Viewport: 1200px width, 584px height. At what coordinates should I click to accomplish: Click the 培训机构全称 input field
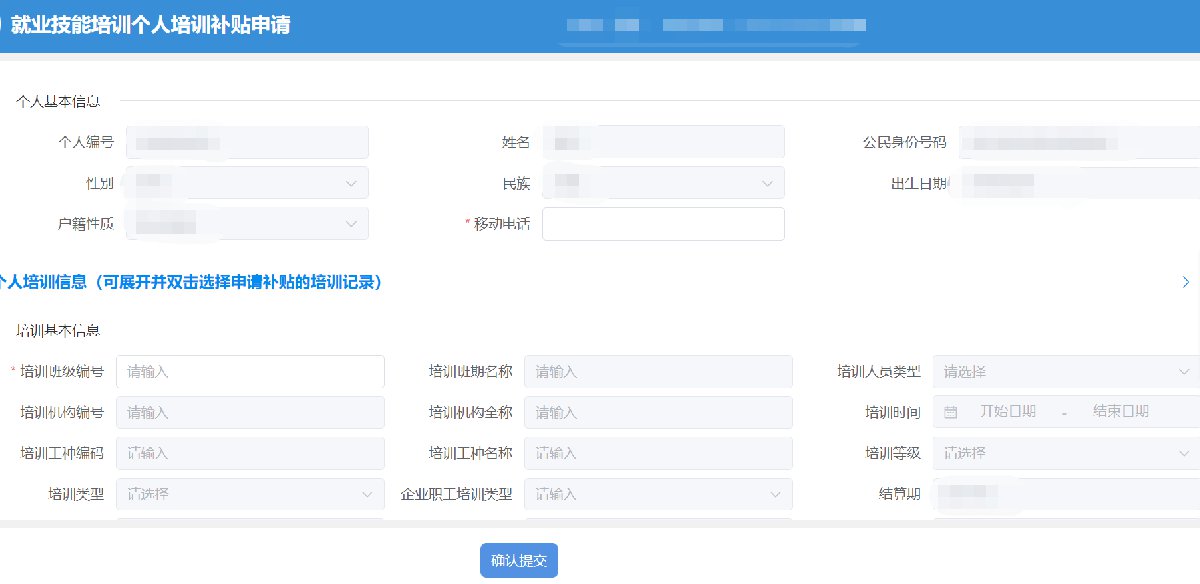click(x=658, y=412)
